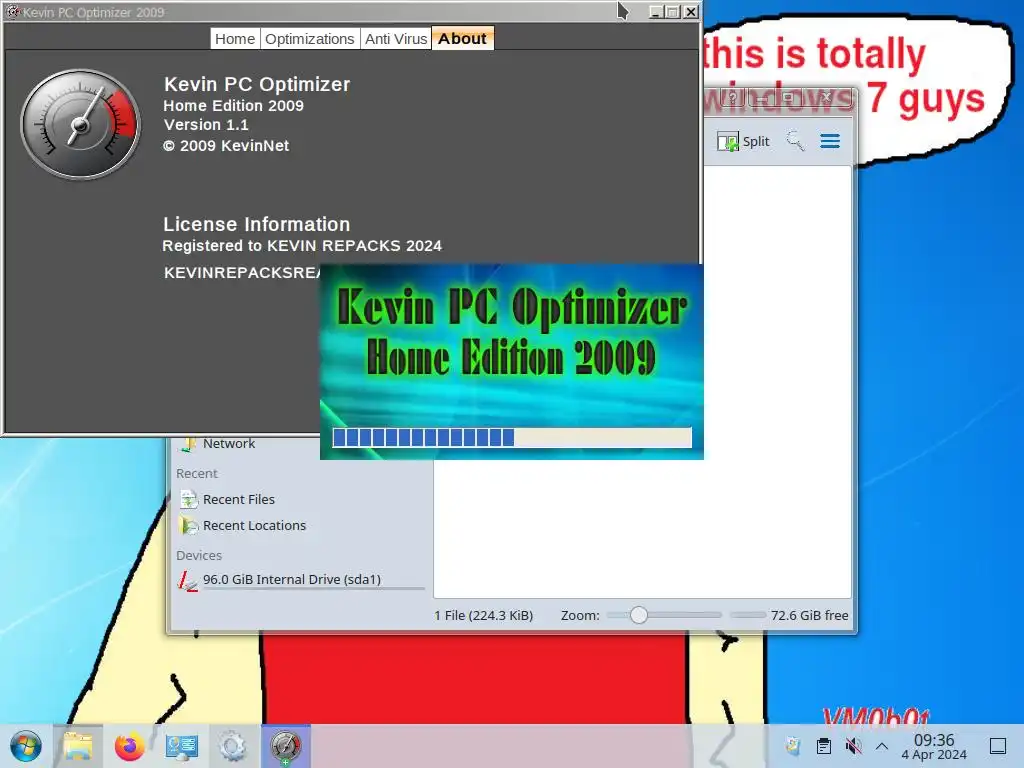
Task: Click the Recent Files icon
Action: 189,500
